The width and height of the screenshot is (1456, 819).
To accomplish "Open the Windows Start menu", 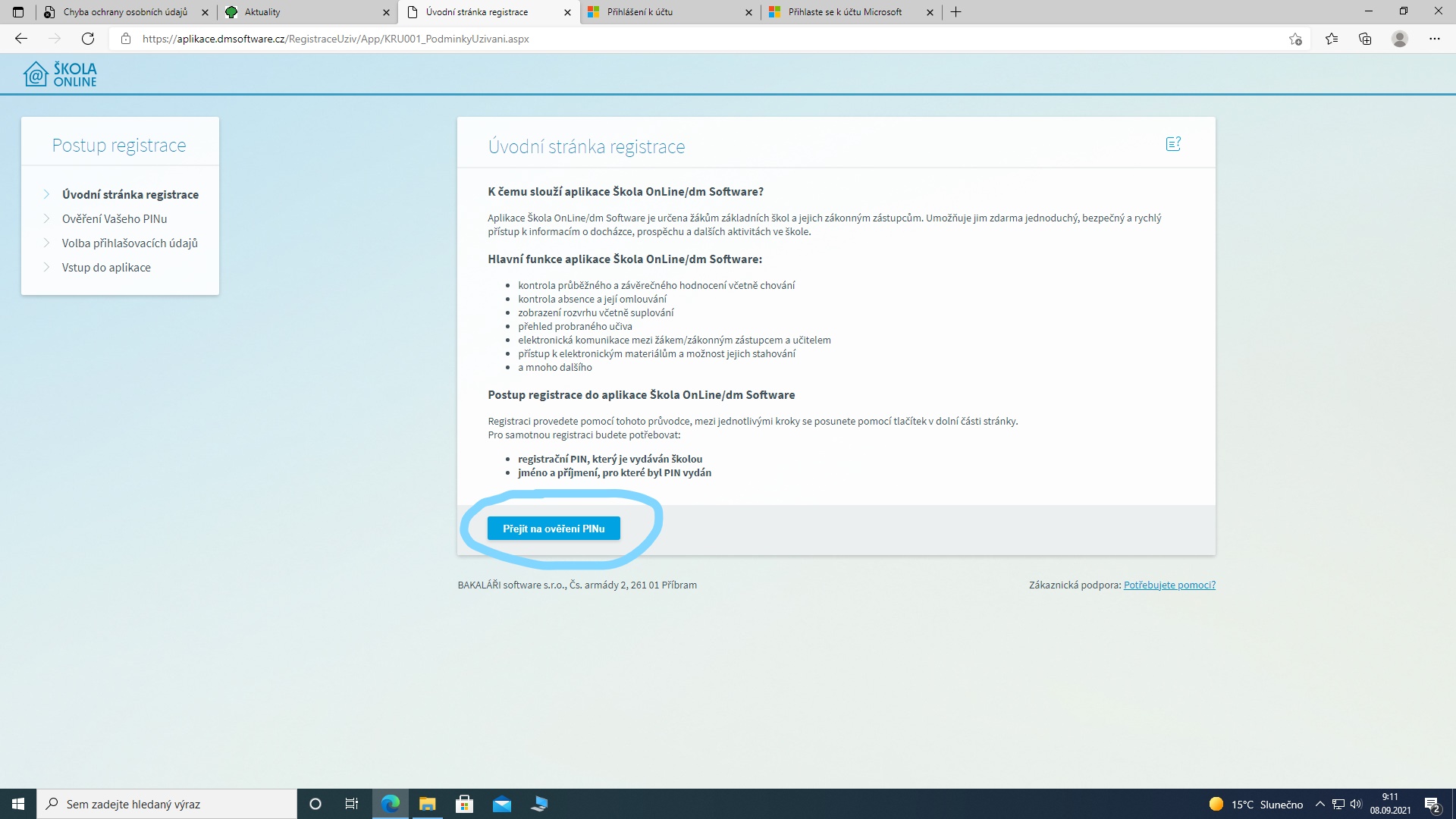I will coord(18,804).
